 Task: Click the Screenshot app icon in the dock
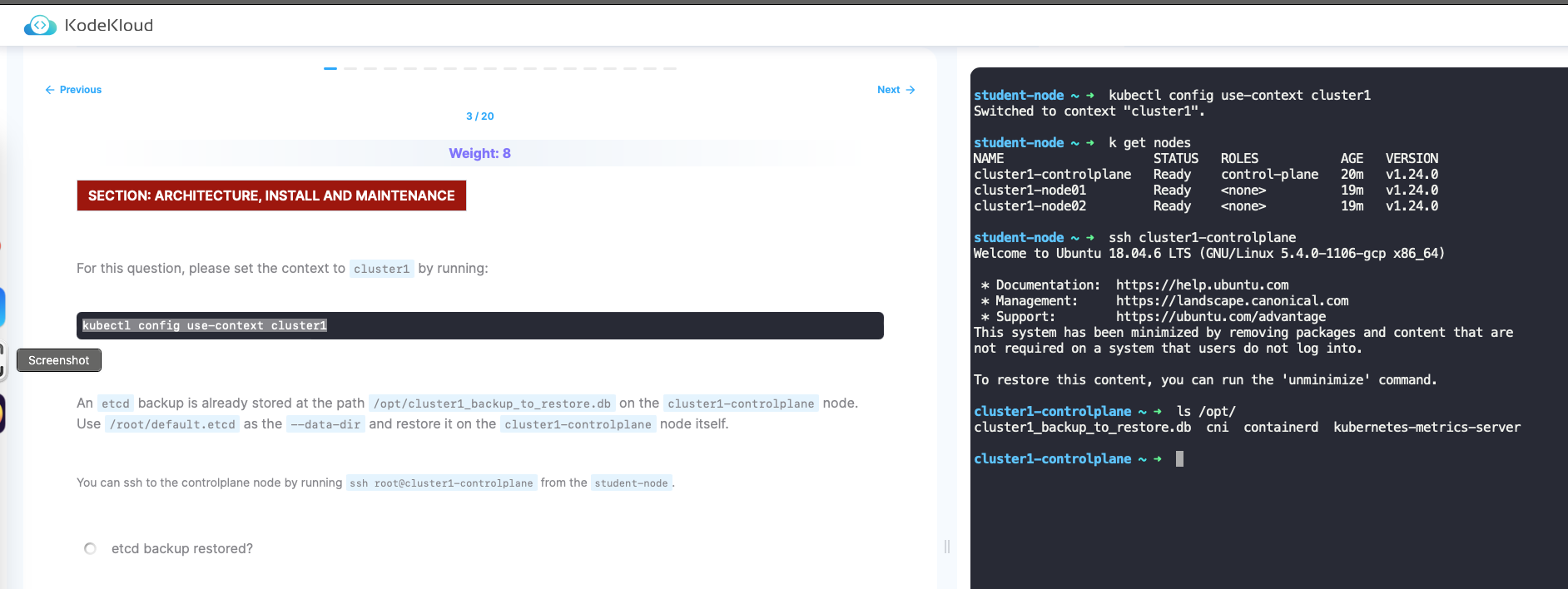[2, 361]
